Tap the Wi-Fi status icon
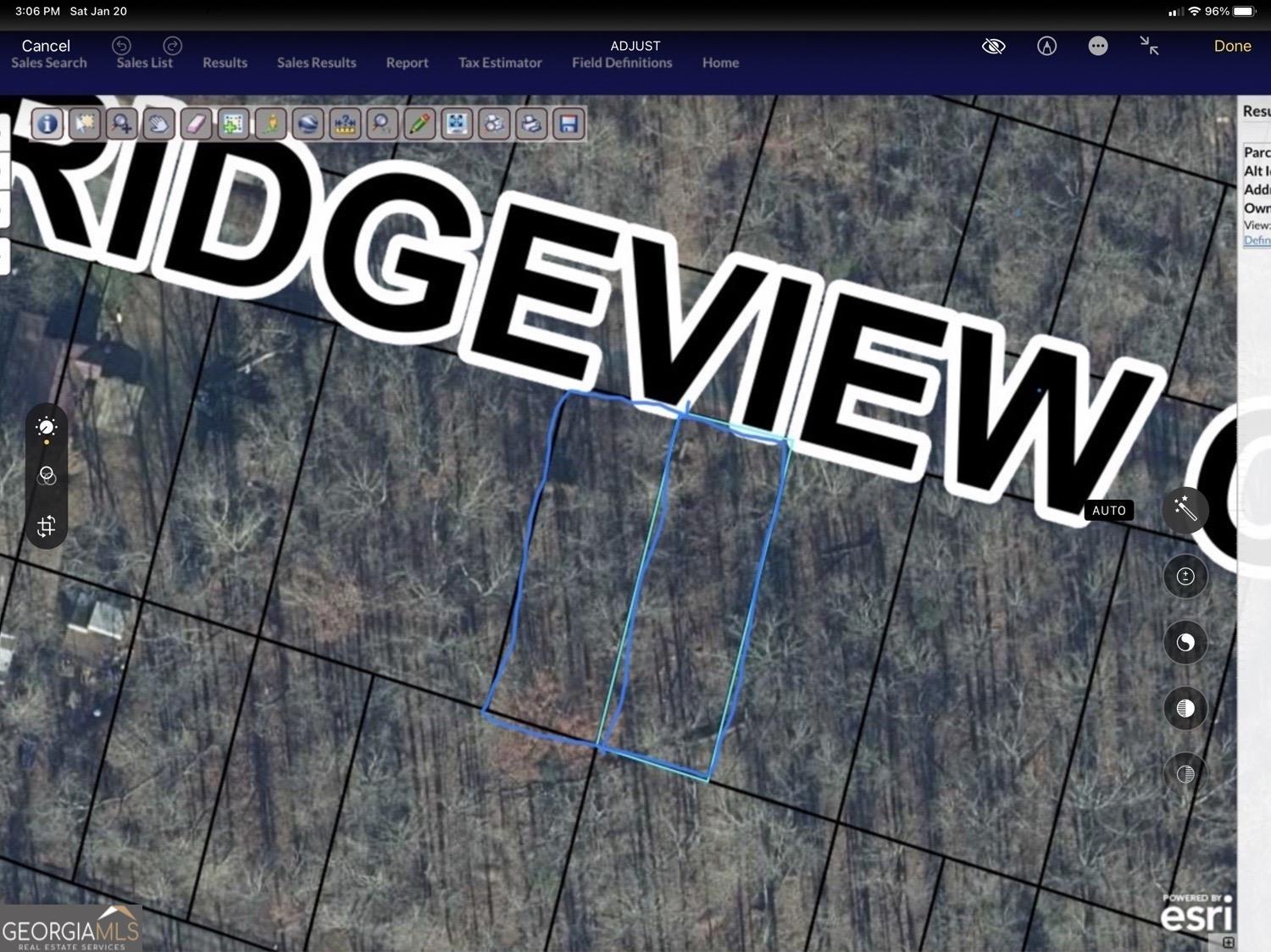The height and width of the screenshot is (952, 1271). (x=1195, y=11)
